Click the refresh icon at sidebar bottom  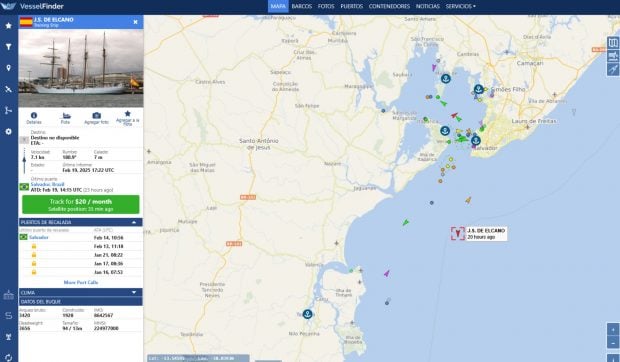tap(8, 358)
